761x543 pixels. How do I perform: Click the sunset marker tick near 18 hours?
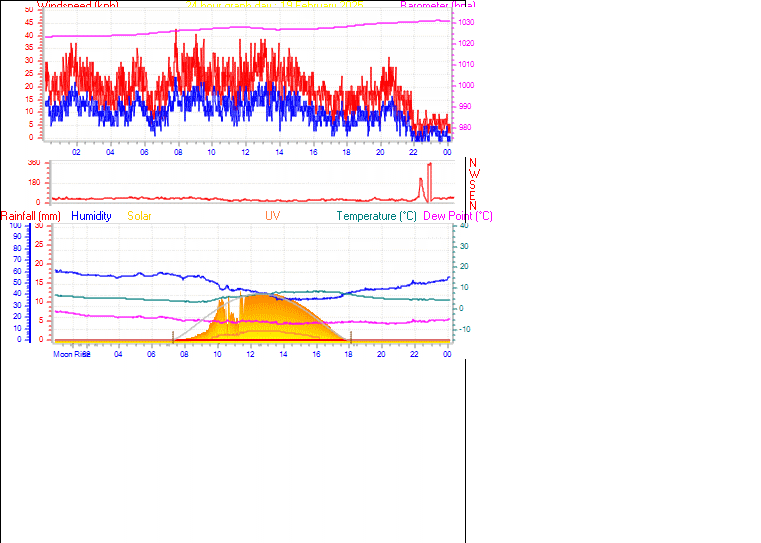[x=350, y=337]
